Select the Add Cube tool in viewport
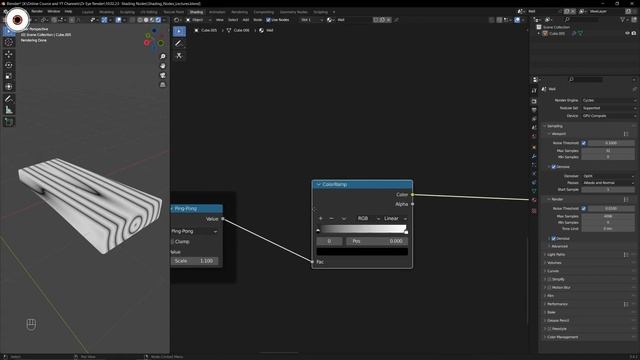640x360 pixels. coord(9,122)
